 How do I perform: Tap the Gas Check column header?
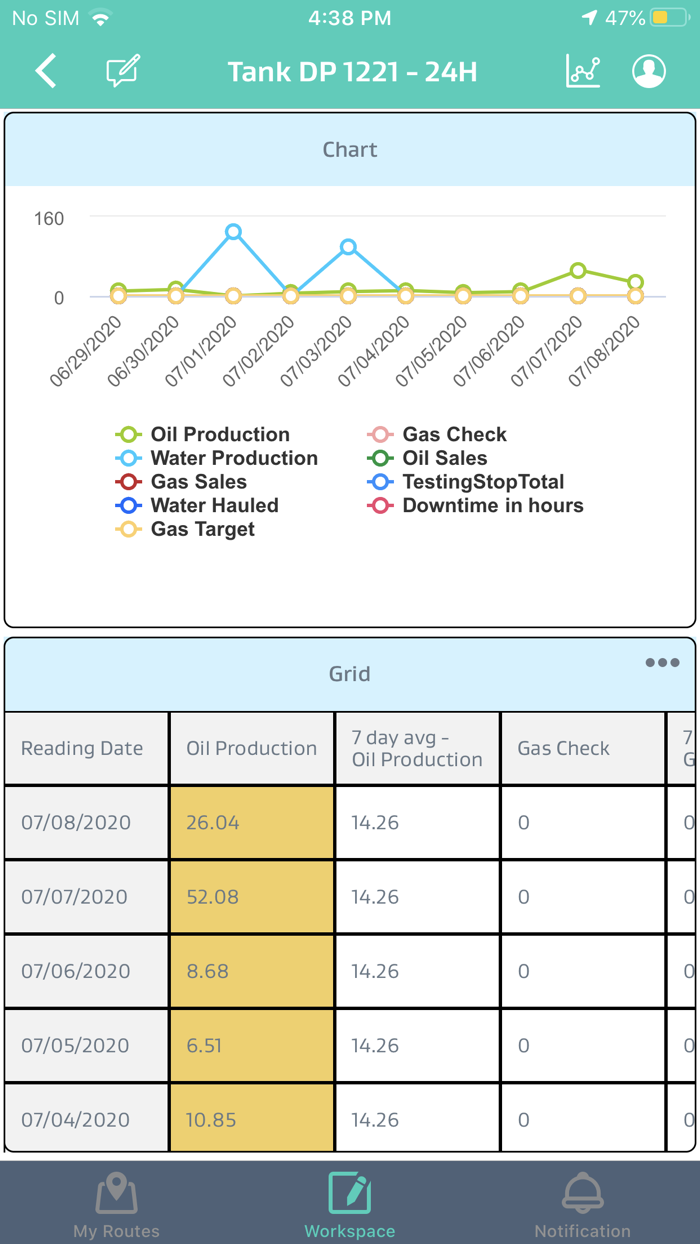click(x=563, y=748)
